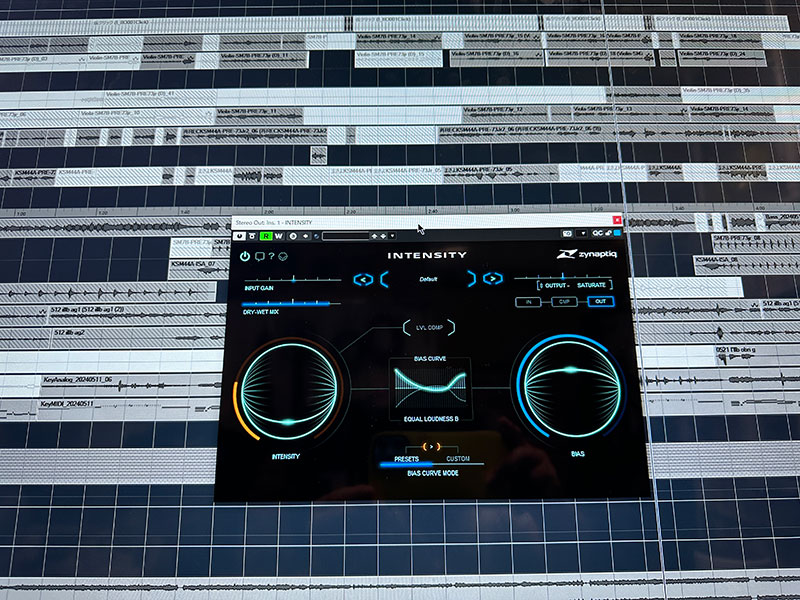
Task: Switch Bias Curve Mode to Custom
Action: pyautogui.click(x=458, y=459)
